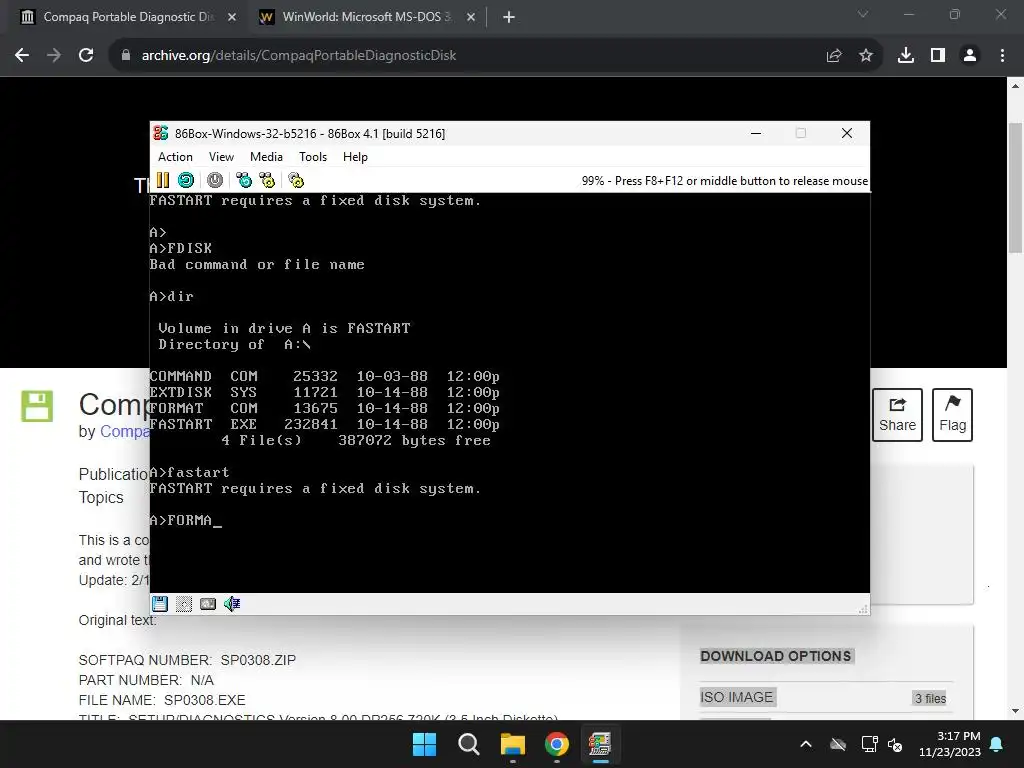Click inside the 86Box emulator screen
The height and width of the screenshot is (768, 1024).
coord(509,392)
